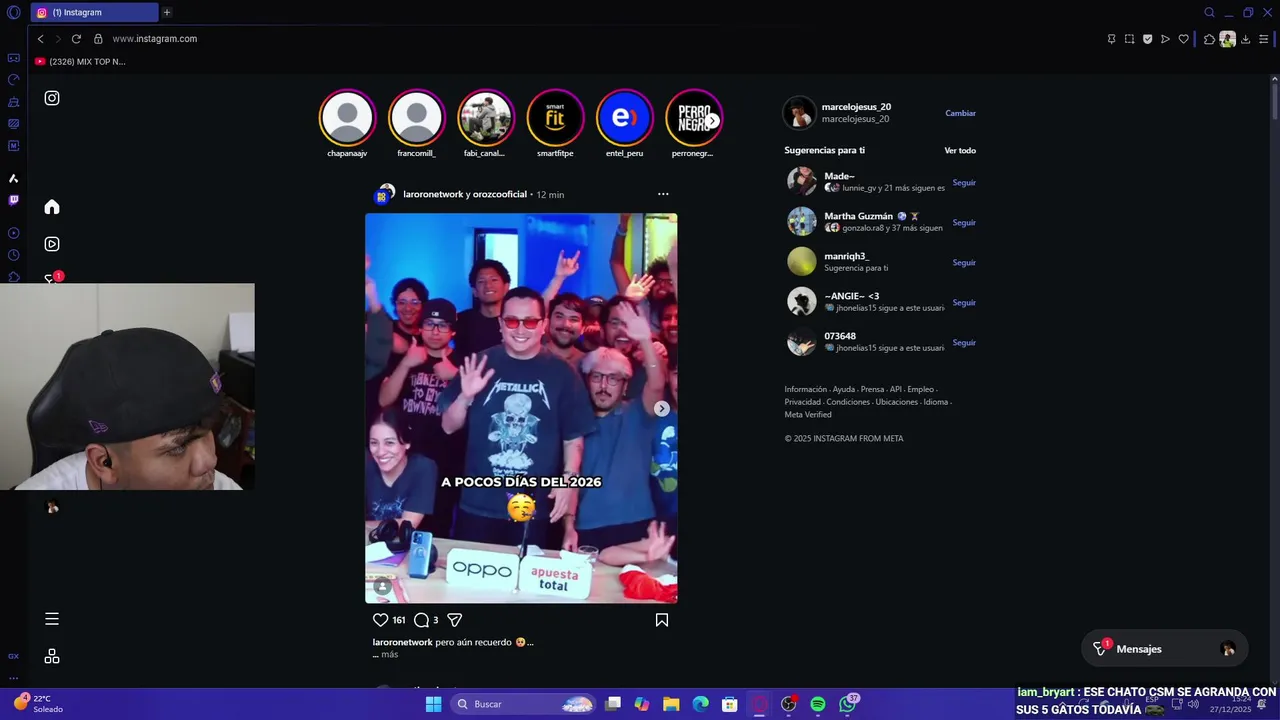Show tagged people icon on post image
Screen dimensions: 1280x720
[x=382, y=587]
